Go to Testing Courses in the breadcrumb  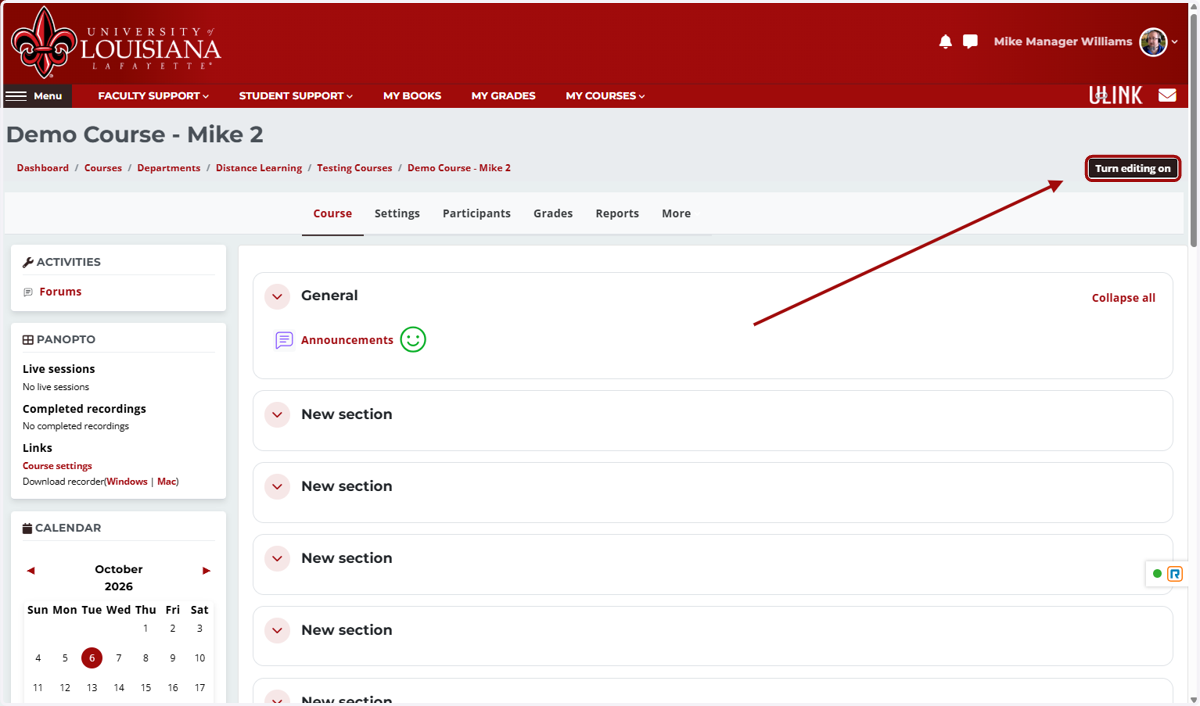click(x=355, y=168)
